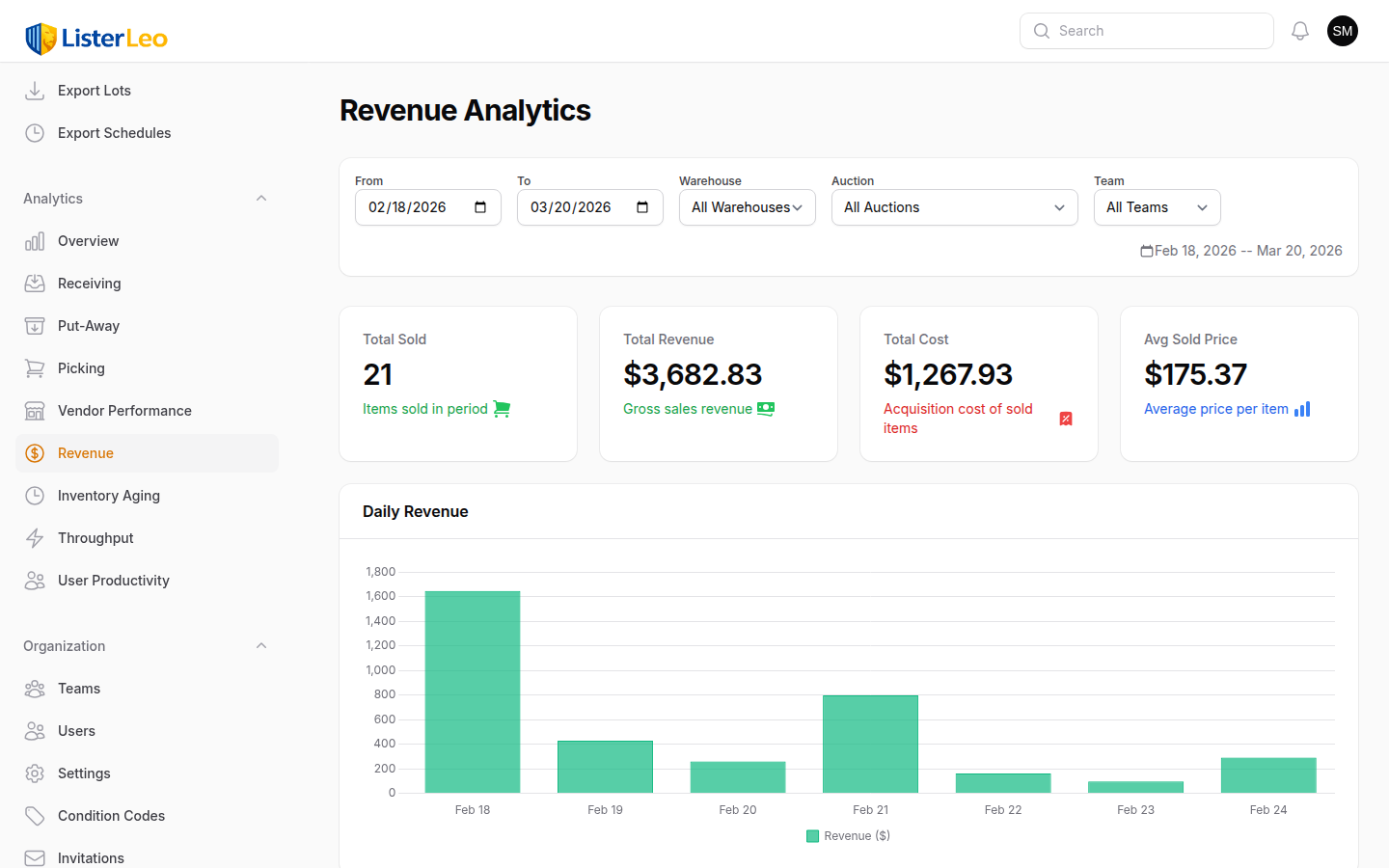The image size is (1389, 868).
Task: Click the notifications bell icon
Action: (1300, 31)
